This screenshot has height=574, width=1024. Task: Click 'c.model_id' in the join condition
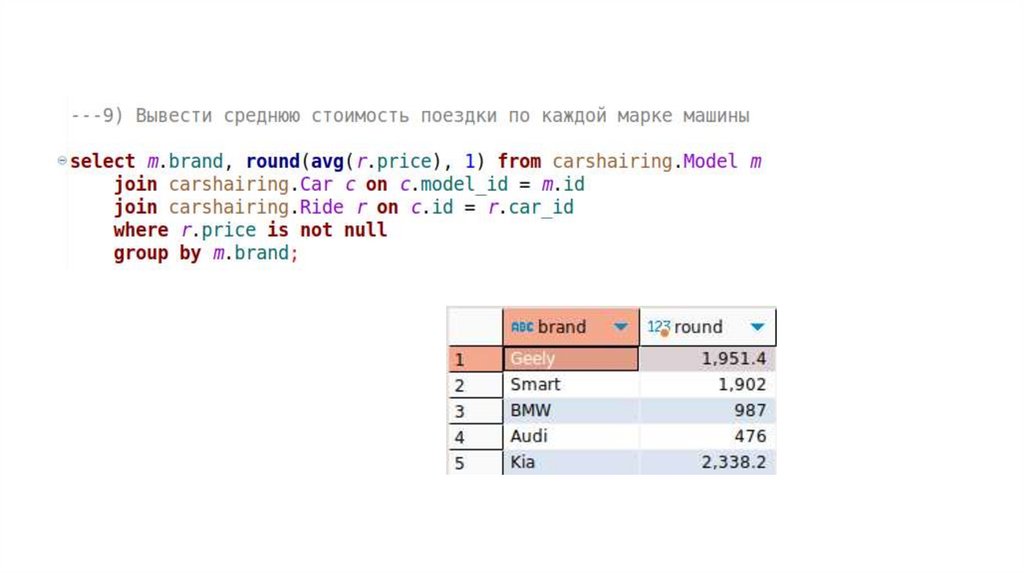point(453,184)
